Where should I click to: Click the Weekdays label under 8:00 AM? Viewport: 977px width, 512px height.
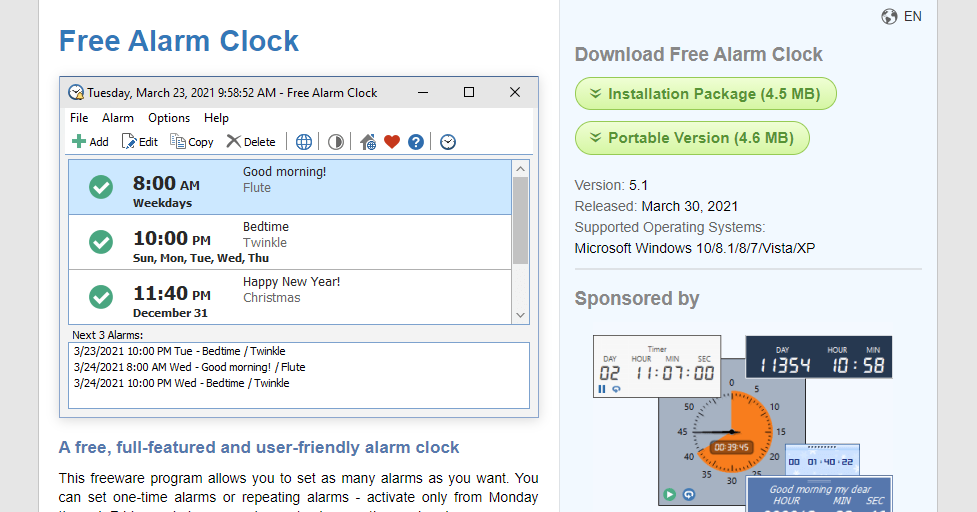pyautogui.click(x=163, y=203)
